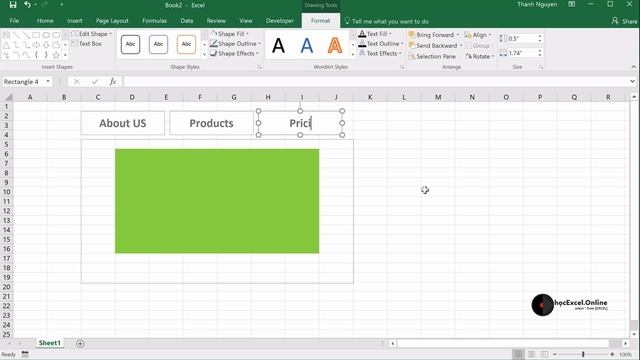Select the rectangle shape in the Insert Shapes gallery
Screen dimensions: 640x360
[36, 35]
